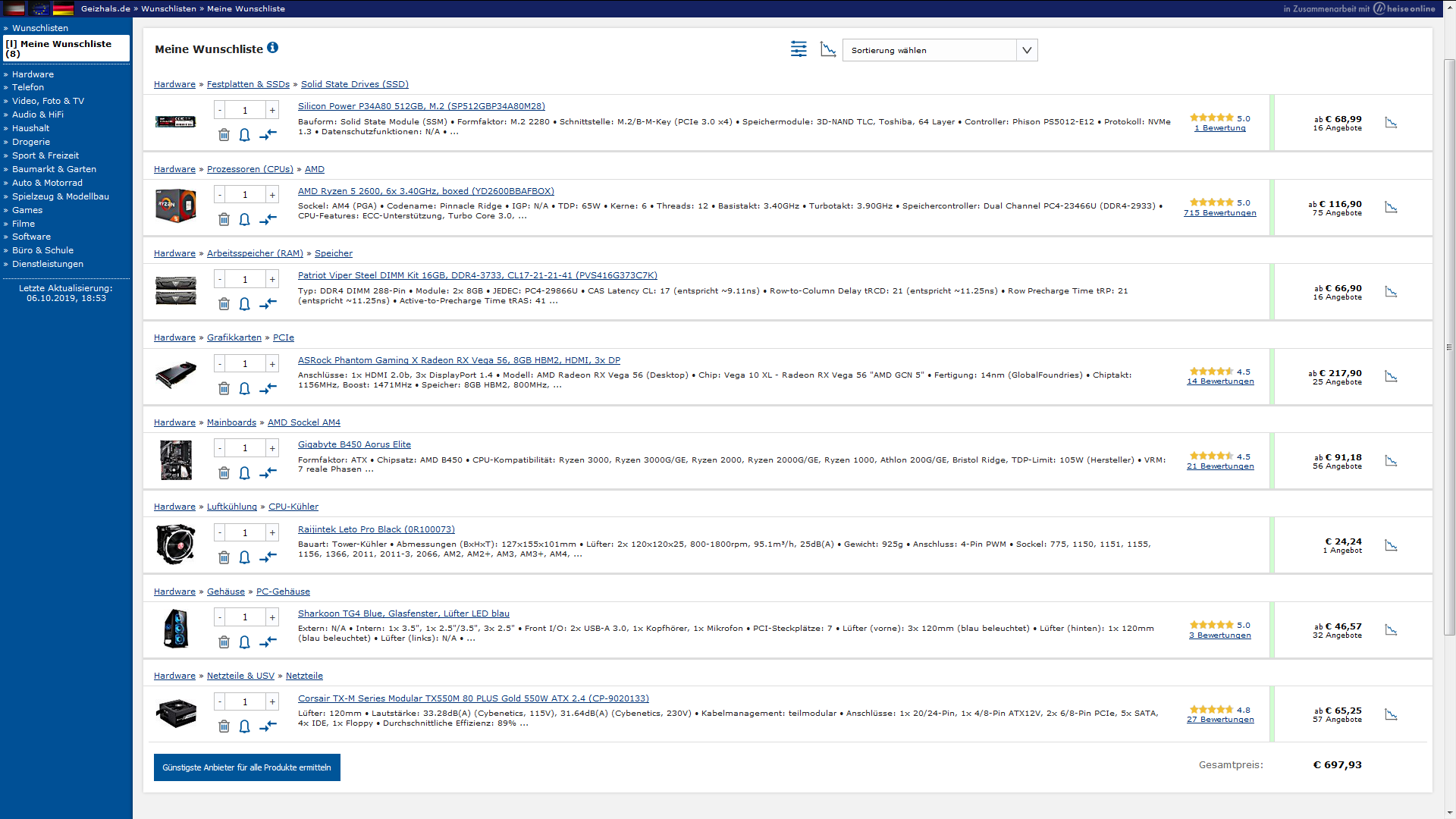This screenshot has width=1456, height=819.
Task: Click price alert bell for Corsair TX550M
Action: 244,726
